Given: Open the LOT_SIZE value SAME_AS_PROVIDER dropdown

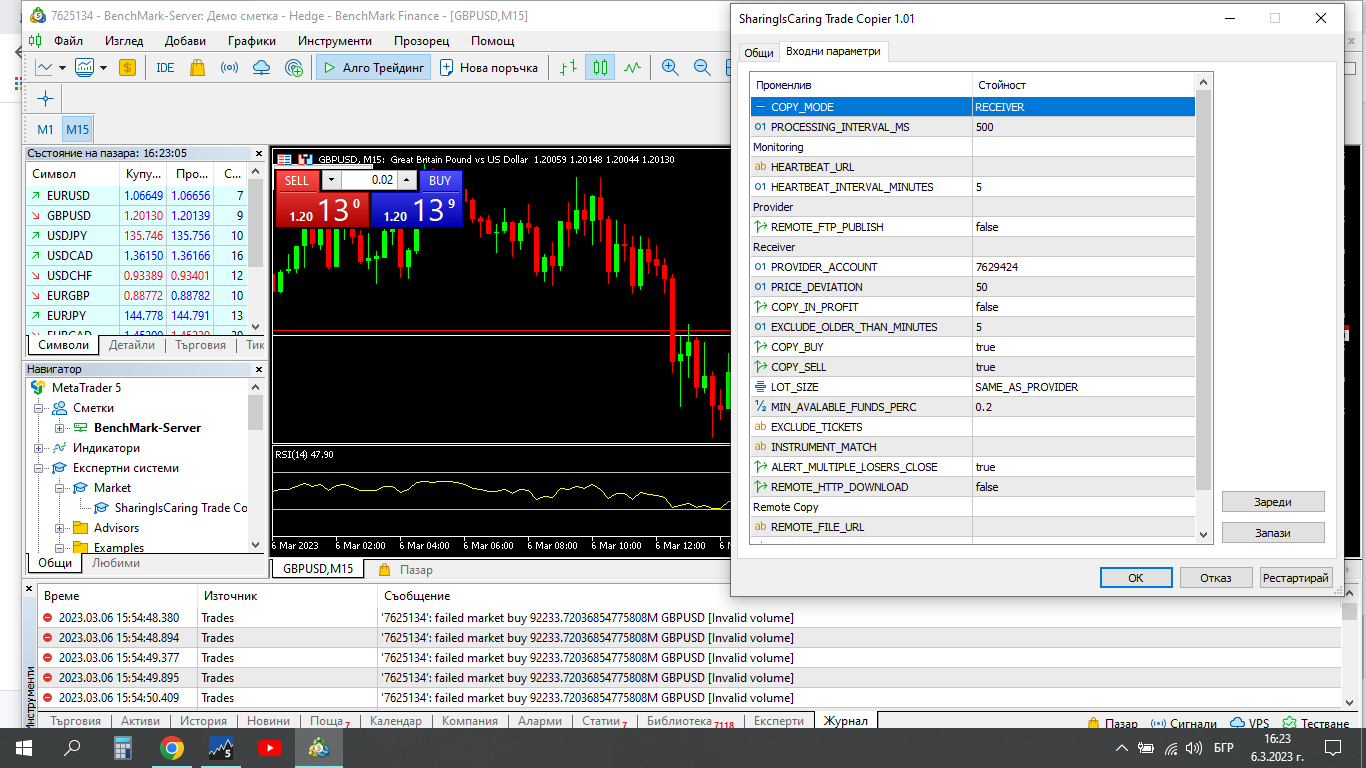Looking at the screenshot, I should (x=1083, y=387).
